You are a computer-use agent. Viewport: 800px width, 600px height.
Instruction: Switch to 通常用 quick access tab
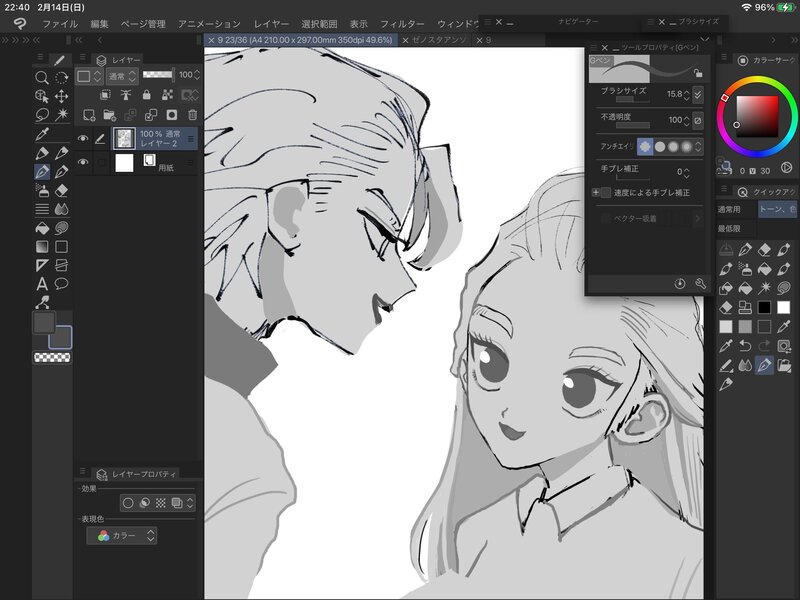coord(729,209)
